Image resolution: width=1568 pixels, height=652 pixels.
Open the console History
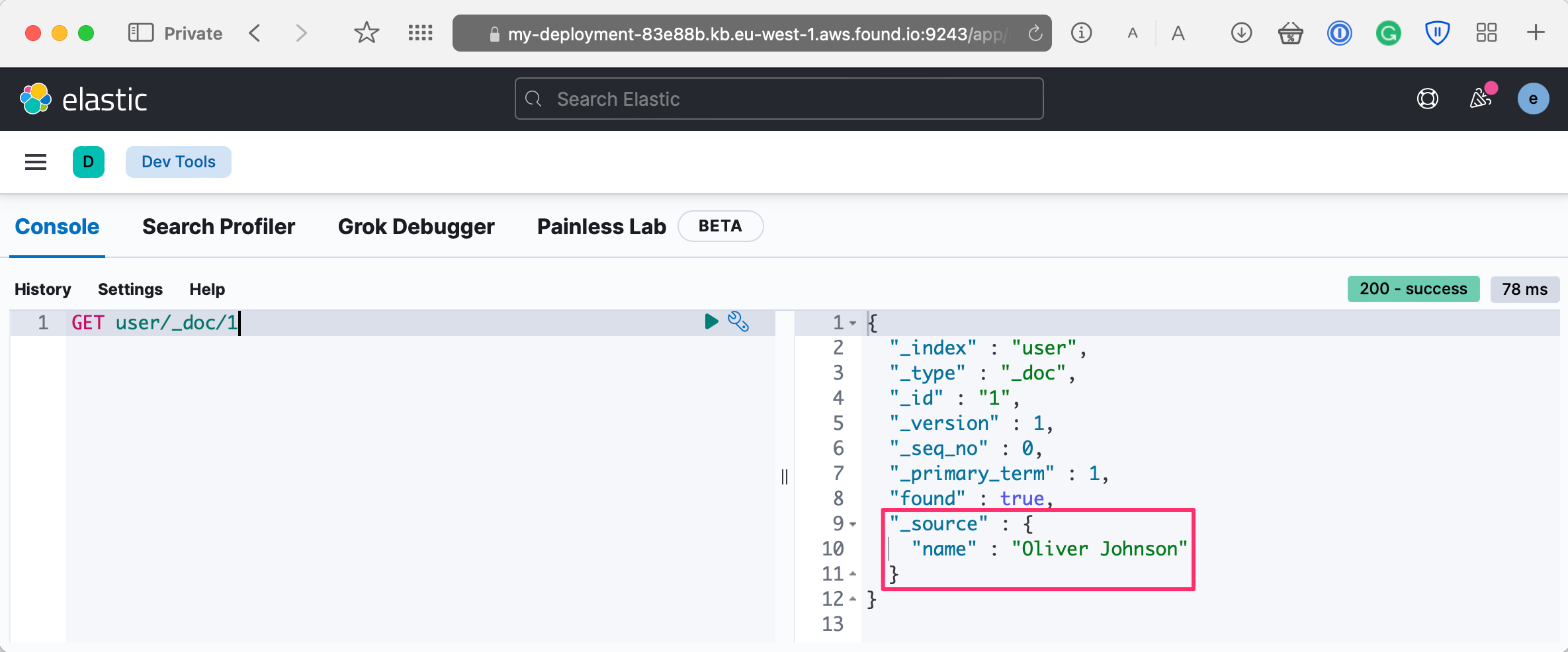(x=43, y=290)
